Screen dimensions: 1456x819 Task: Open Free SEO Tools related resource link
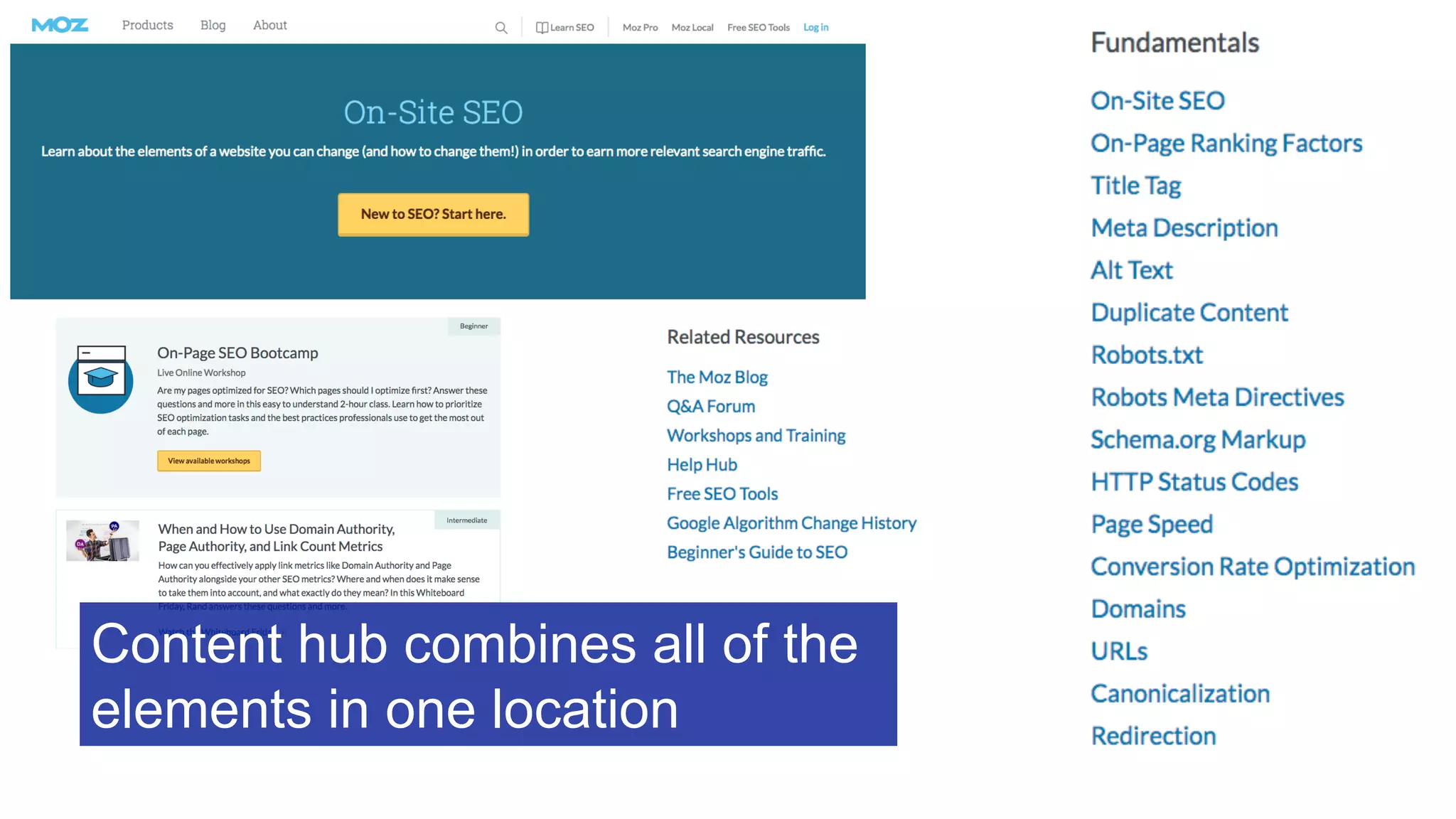[x=722, y=494]
